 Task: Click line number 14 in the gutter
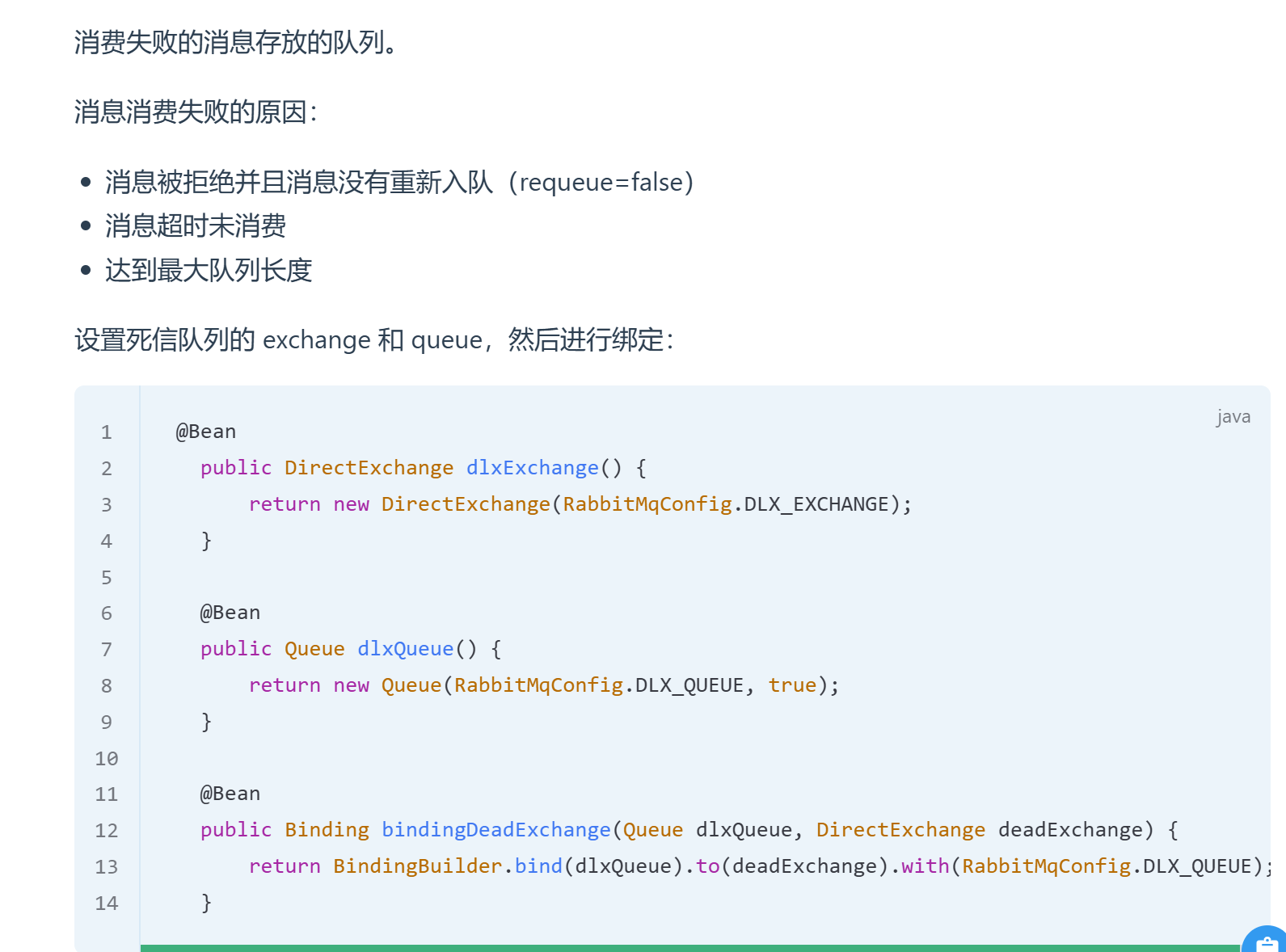[x=106, y=904]
